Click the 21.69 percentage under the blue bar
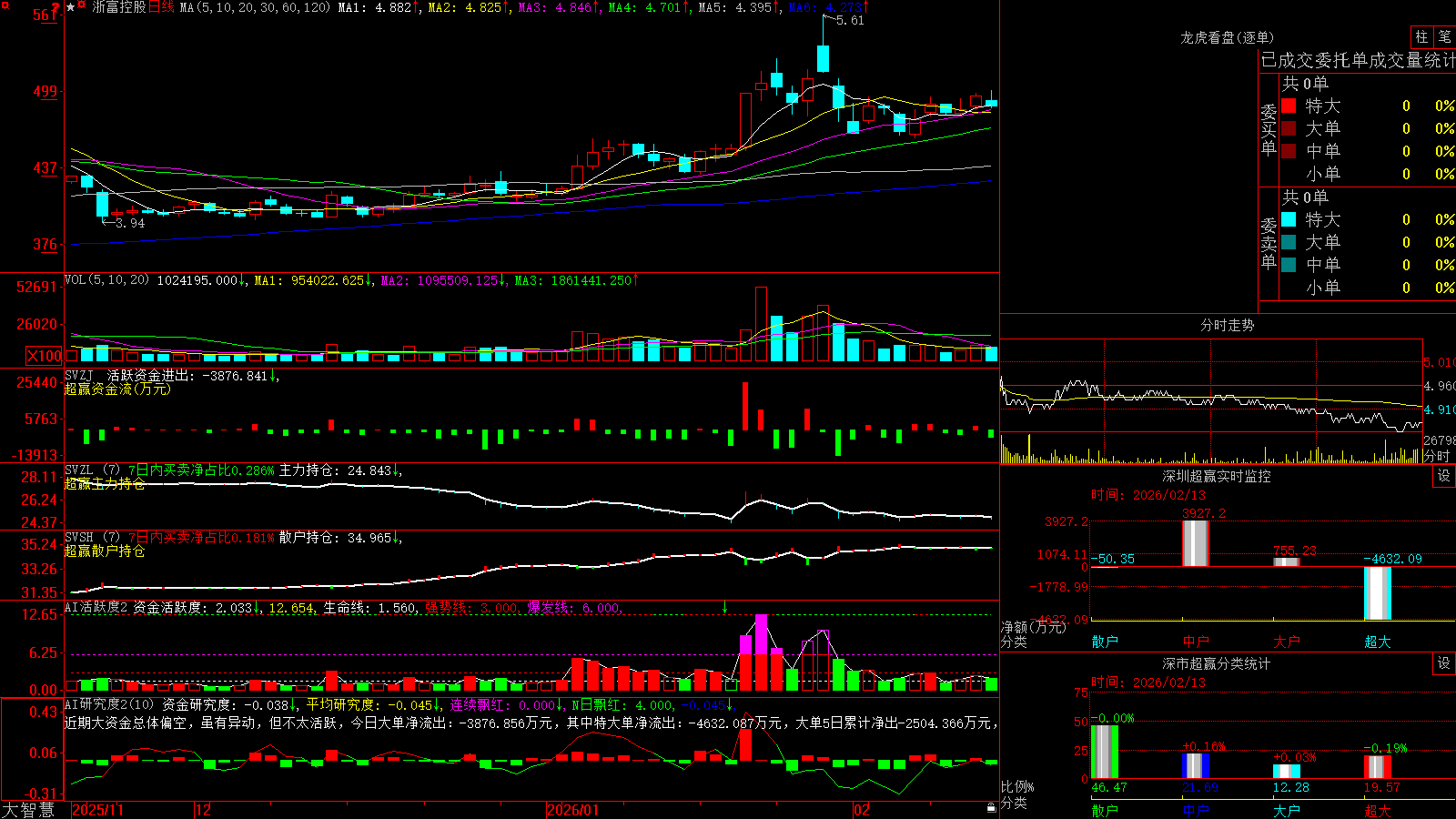The height and width of the screenshot is (819, 1456). 1200,787
